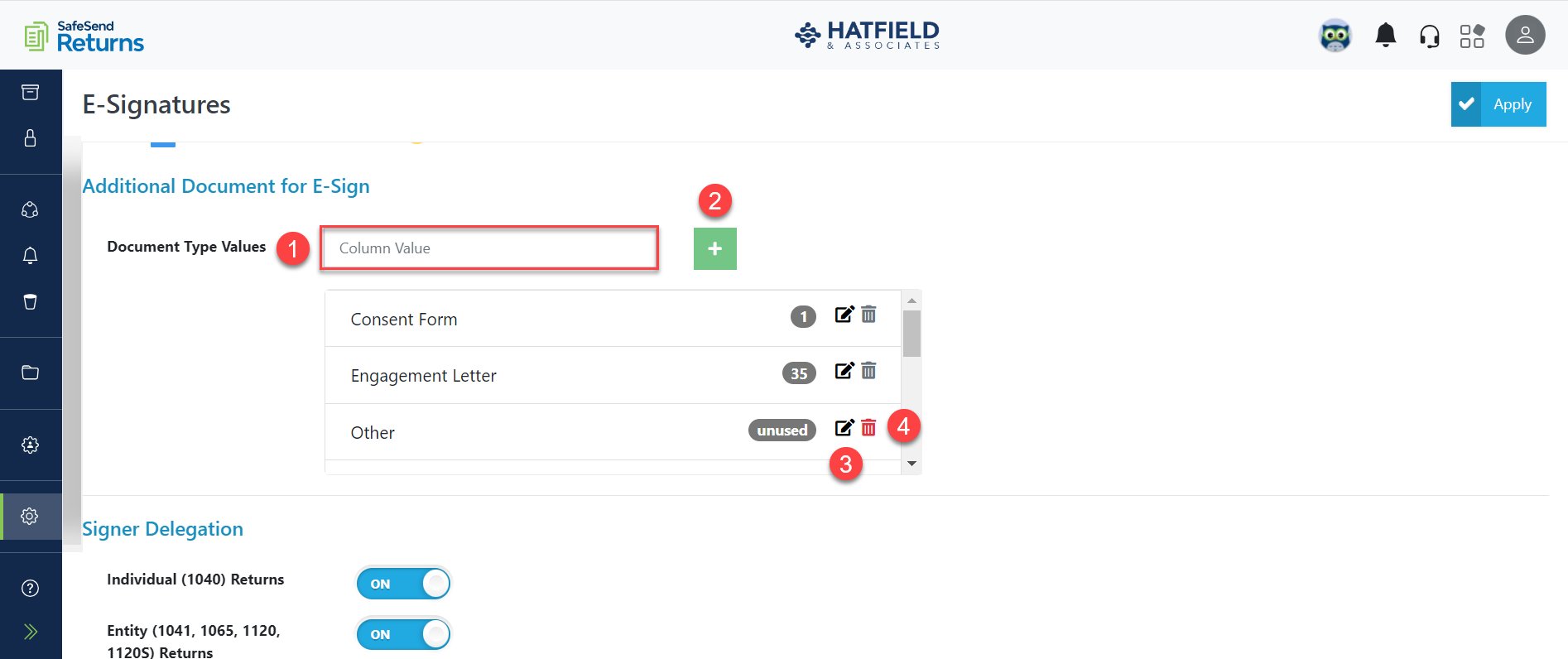This screenshot has width=1568, height=659.
Task: Edit the Consent Form entry with pencil icon
Action: point(844,315)
